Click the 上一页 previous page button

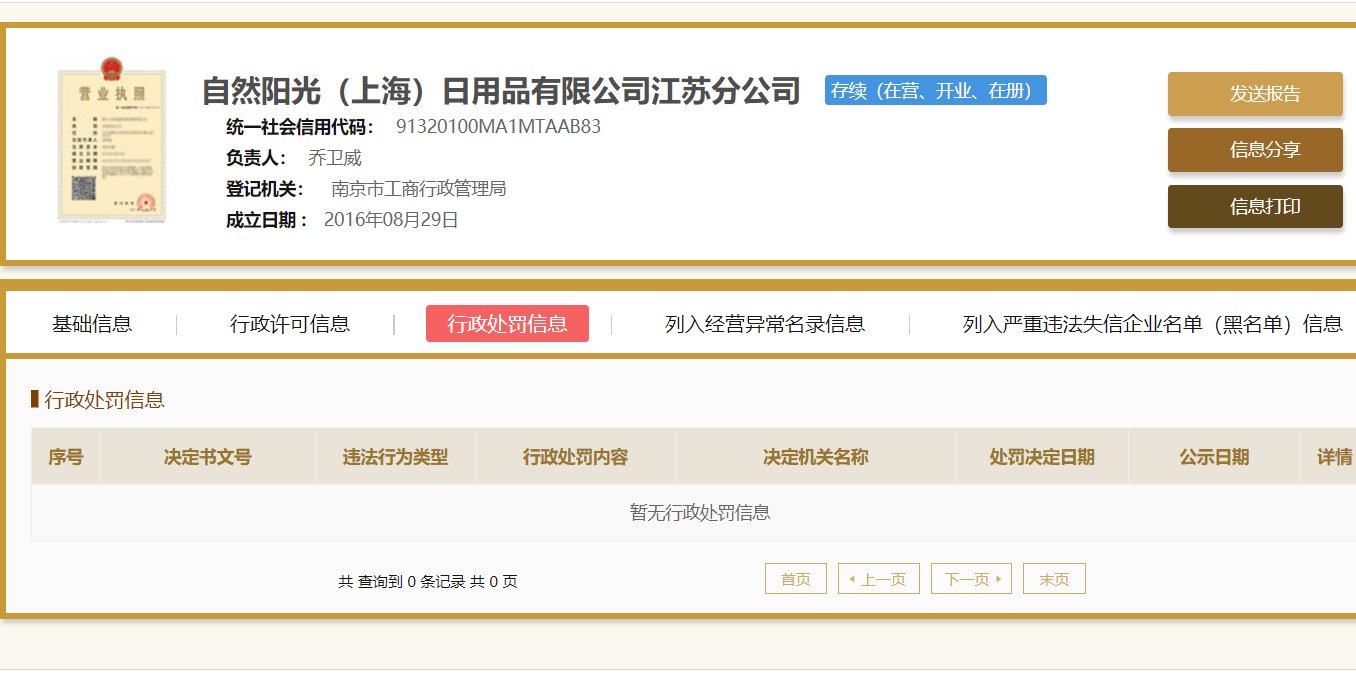tap(878, 578)
